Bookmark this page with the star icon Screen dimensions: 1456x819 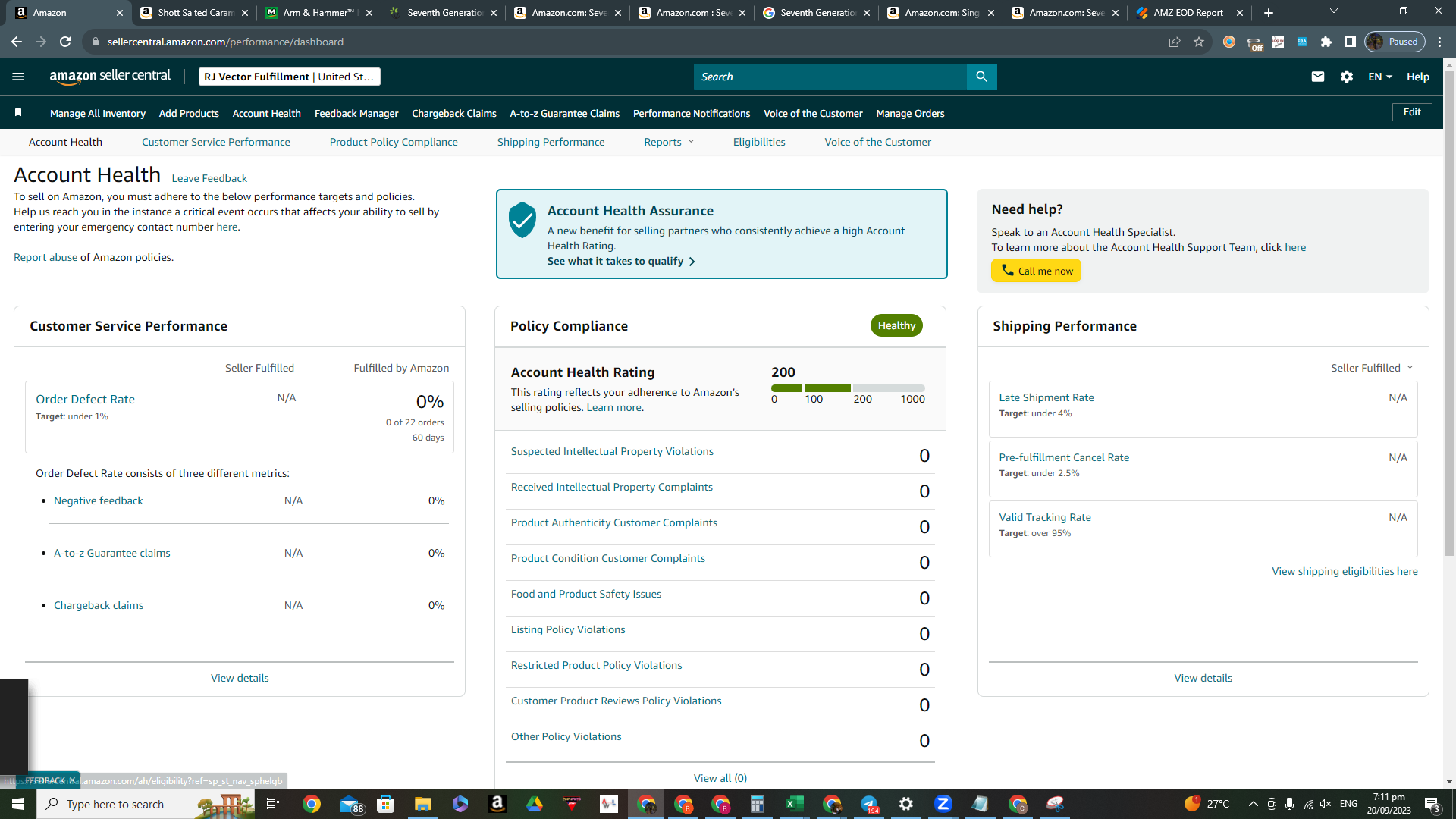click(1199, 42)
